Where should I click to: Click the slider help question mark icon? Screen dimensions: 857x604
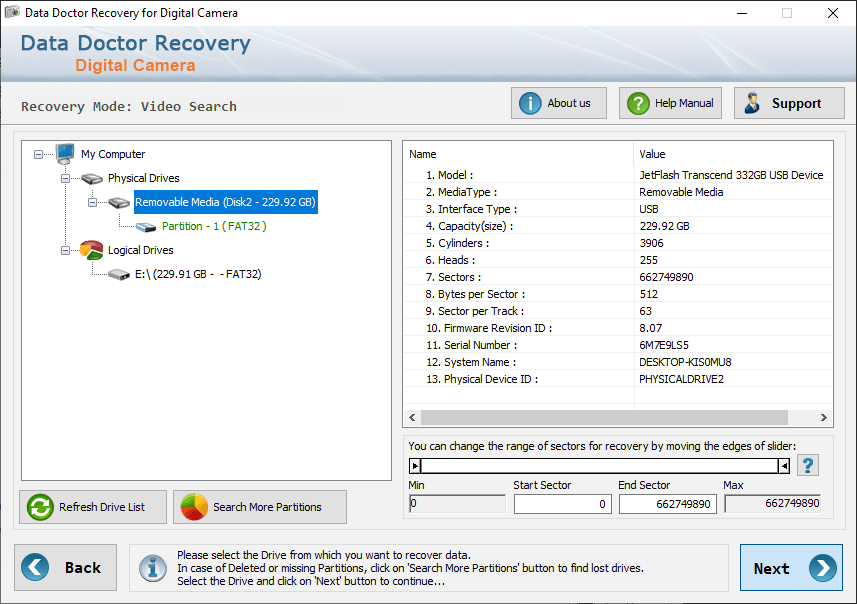coord(808,465)
